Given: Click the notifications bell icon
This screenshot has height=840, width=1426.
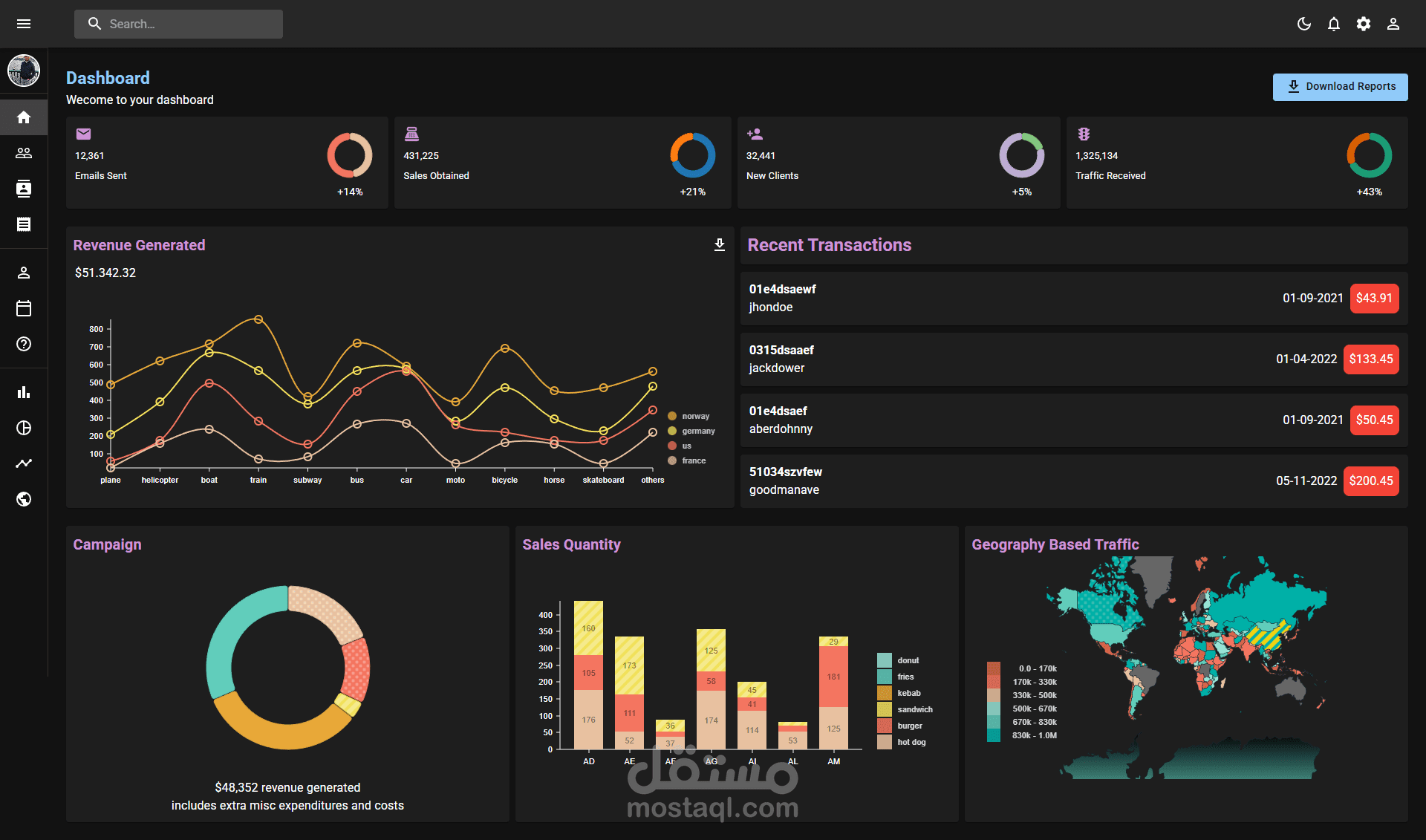Looking at the screenshot, I should tap(1334, 24).
